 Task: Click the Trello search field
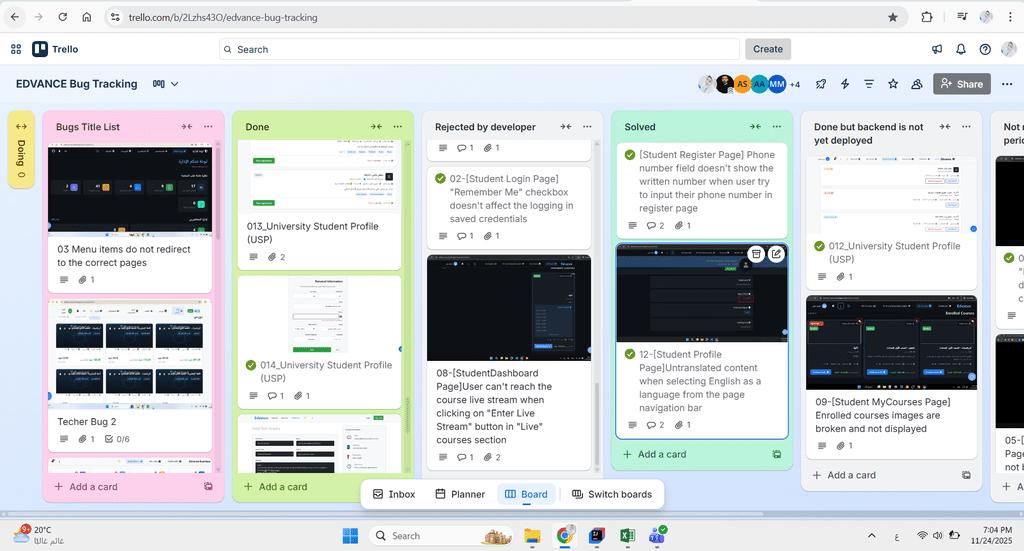479,49
